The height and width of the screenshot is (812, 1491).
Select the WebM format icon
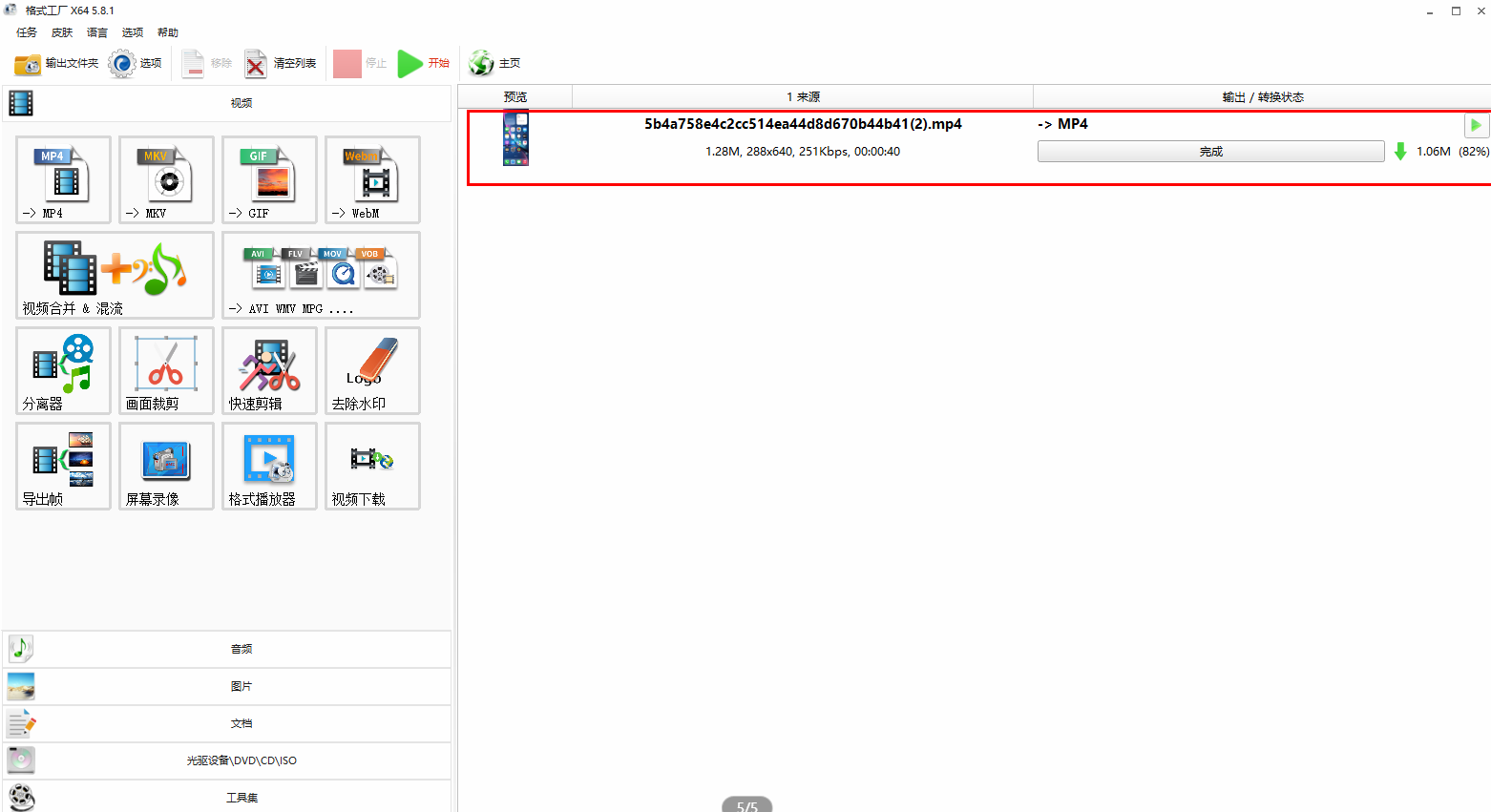tap(372, 179)
